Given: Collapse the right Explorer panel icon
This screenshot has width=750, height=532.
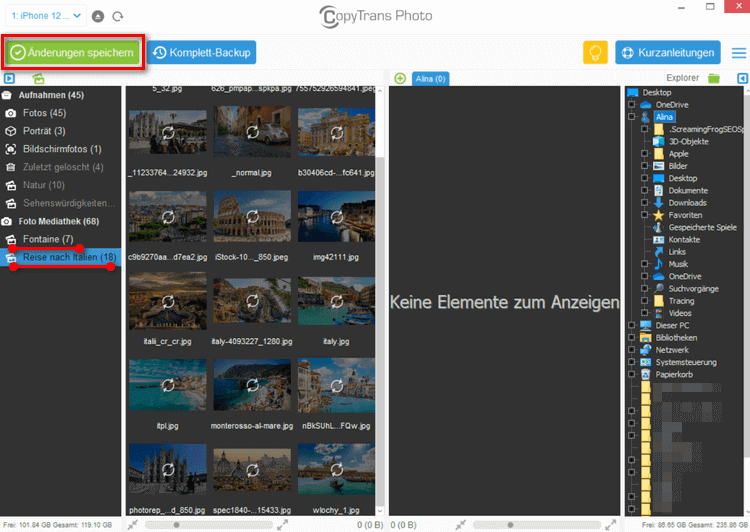Looking at the screenshot, I should 742,78.
